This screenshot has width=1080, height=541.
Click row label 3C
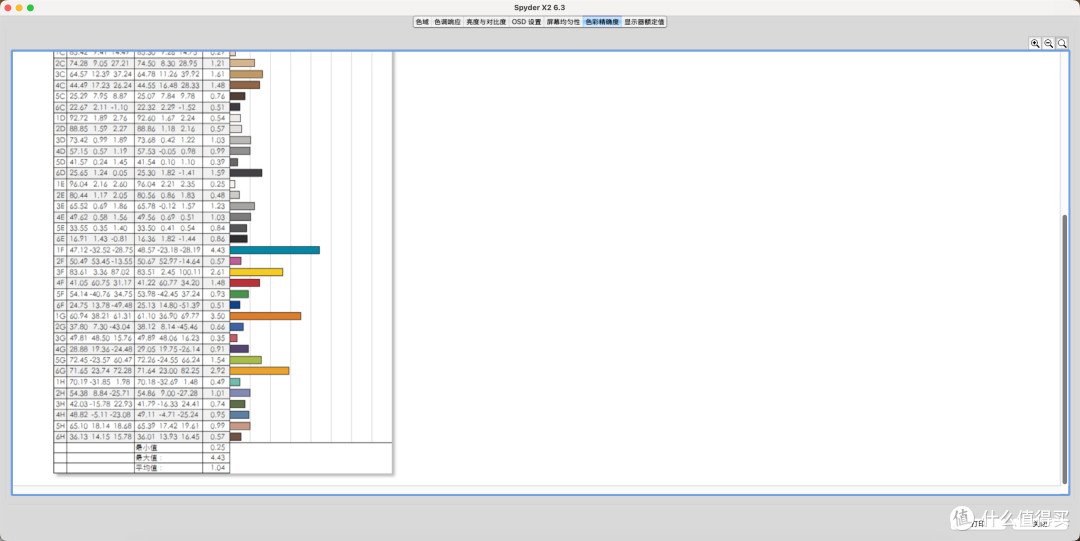[x=60, y=74]
